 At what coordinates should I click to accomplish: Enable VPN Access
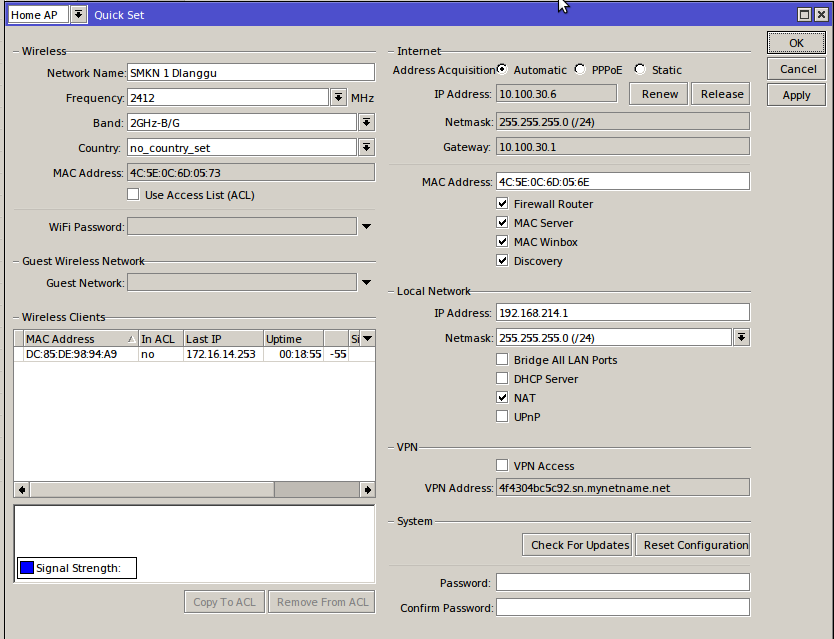[502, 464]
